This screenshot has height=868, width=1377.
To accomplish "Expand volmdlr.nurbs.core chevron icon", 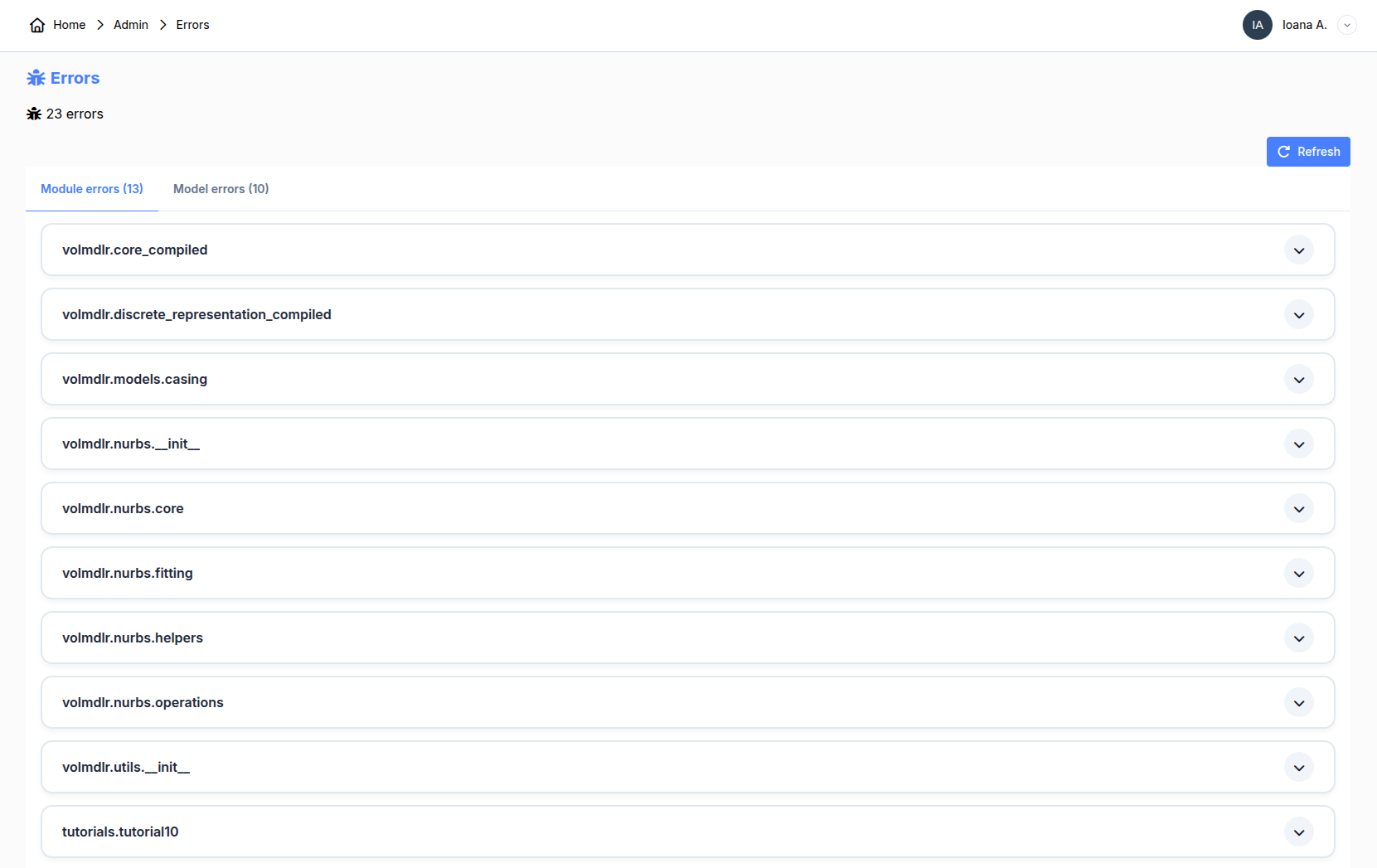I will click(x=1298, y=509).
